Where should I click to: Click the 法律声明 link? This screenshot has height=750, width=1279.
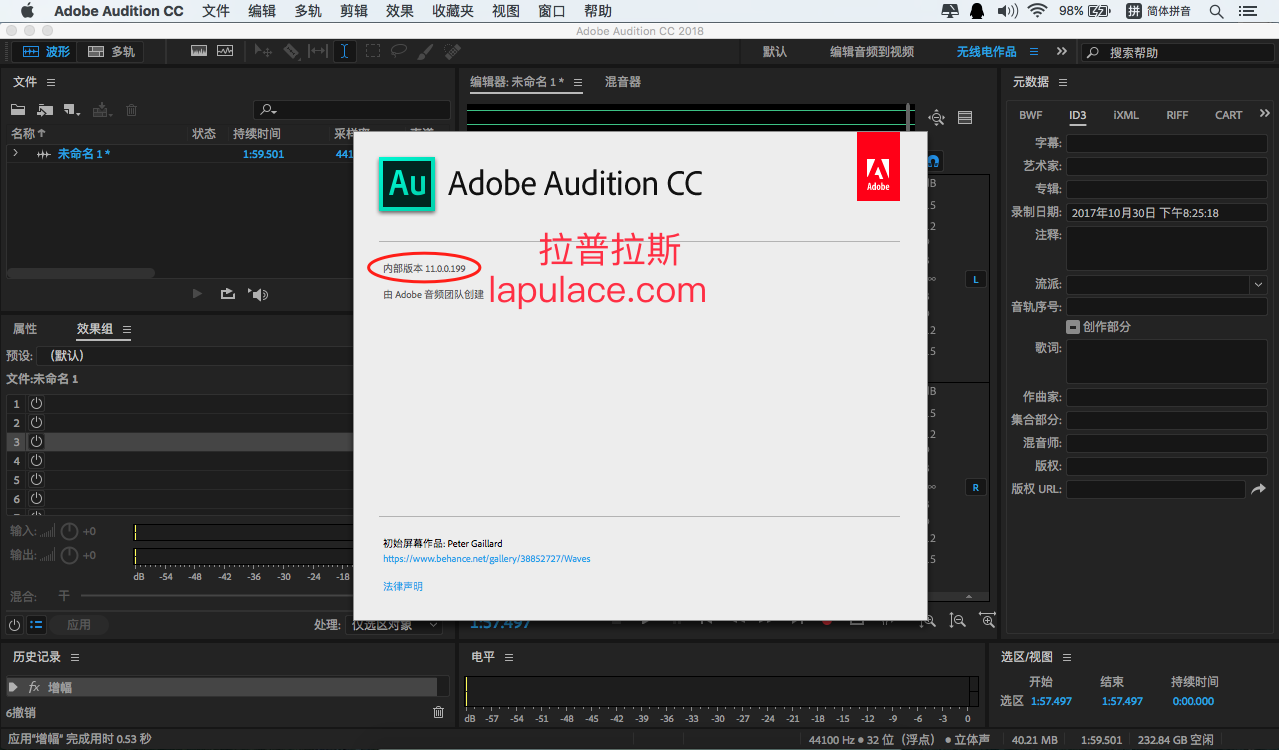click(403, 586)
